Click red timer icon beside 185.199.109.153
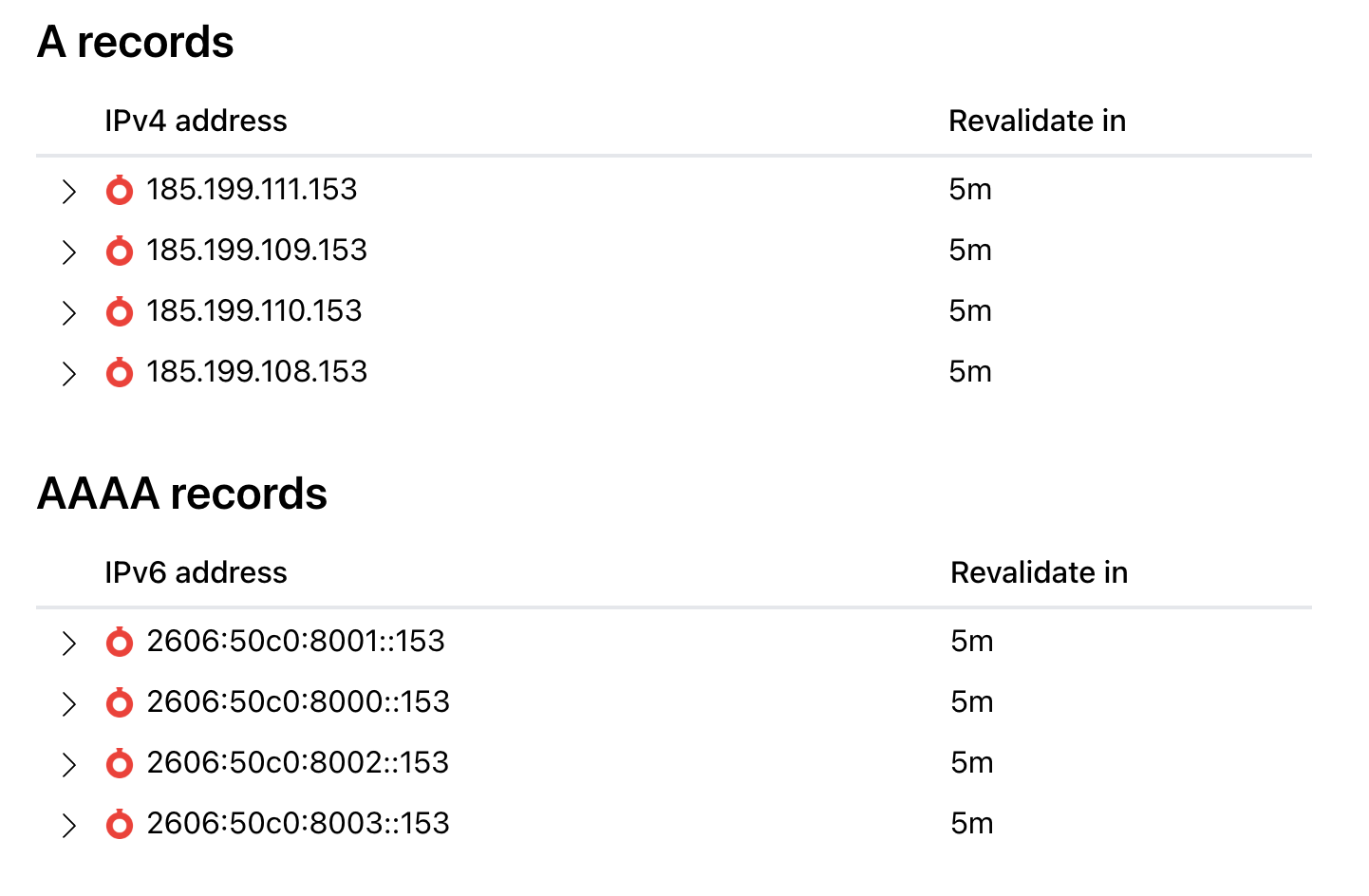Image resolution: width=1369 pixels, height=896 pixels. click(120, 251)
